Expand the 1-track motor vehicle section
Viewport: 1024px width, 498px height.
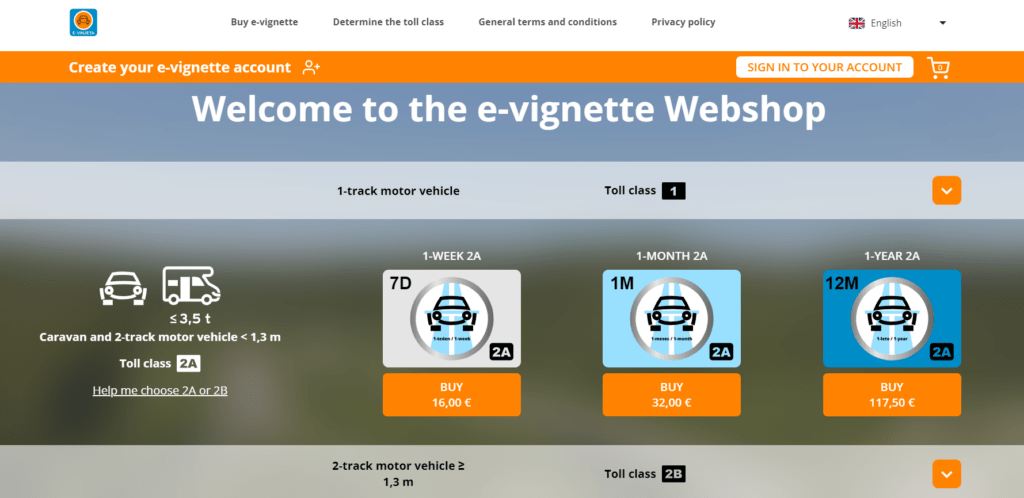point(946,190)
